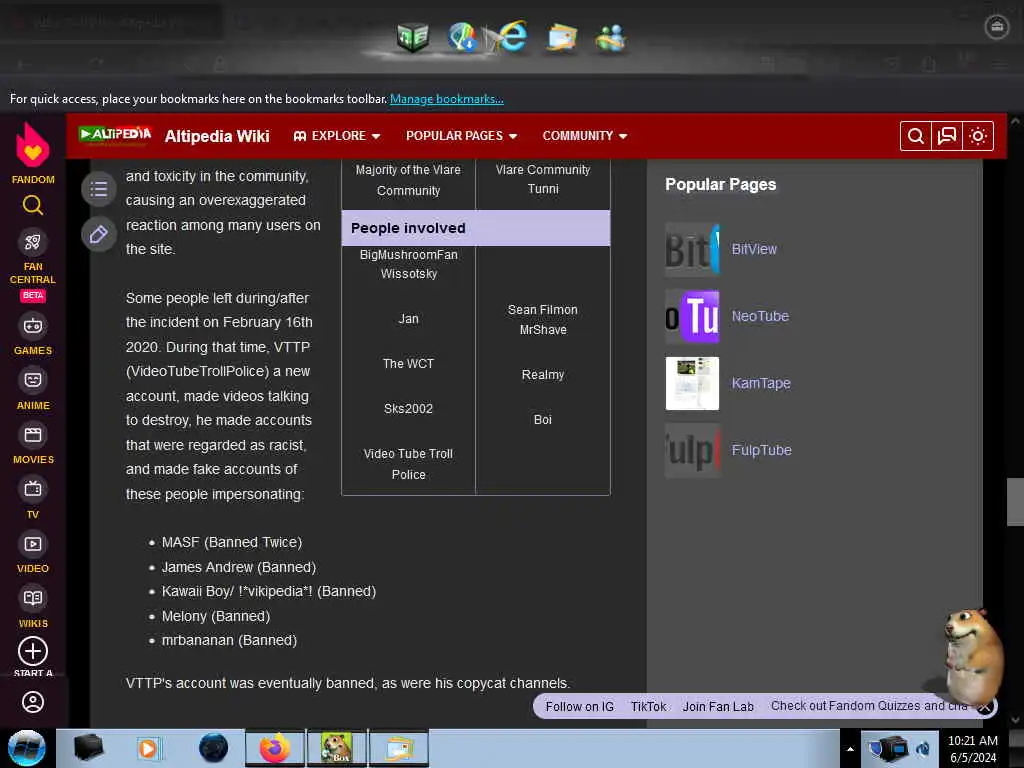Viewport: 1024px width, 768px height.
Task: Click Altipedia Wiki title link
Action: point(217,136)
